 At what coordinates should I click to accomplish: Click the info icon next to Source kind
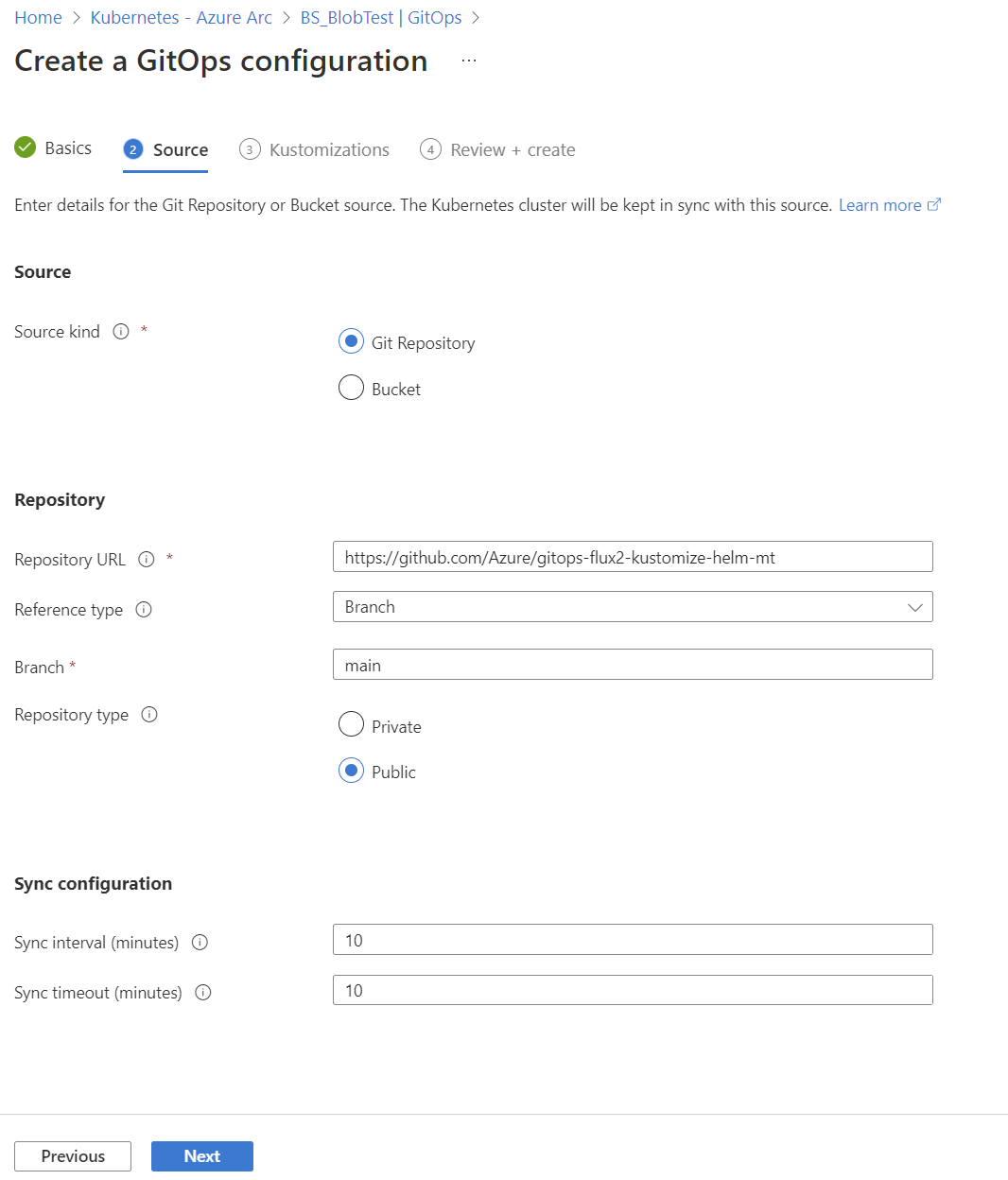pos(120,331)
